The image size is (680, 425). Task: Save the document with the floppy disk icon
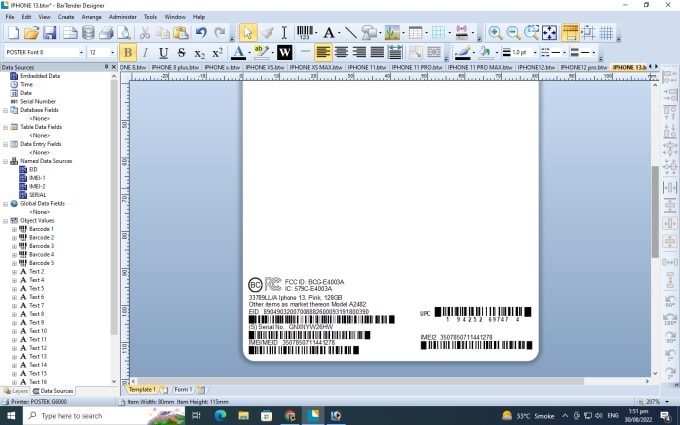[x=49, y=33]
